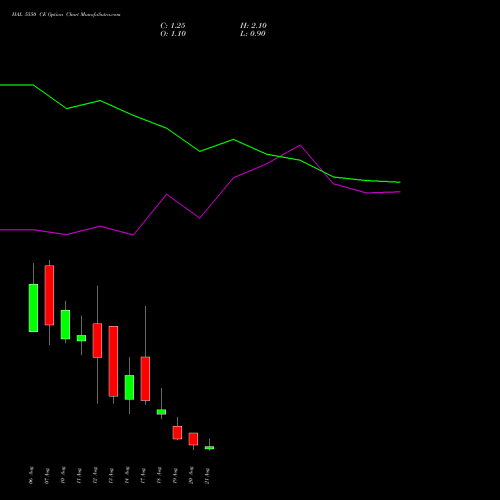The image size is (500, 500).
Task: Click the 11 Aug date label
Action: [x=79, y=475]
